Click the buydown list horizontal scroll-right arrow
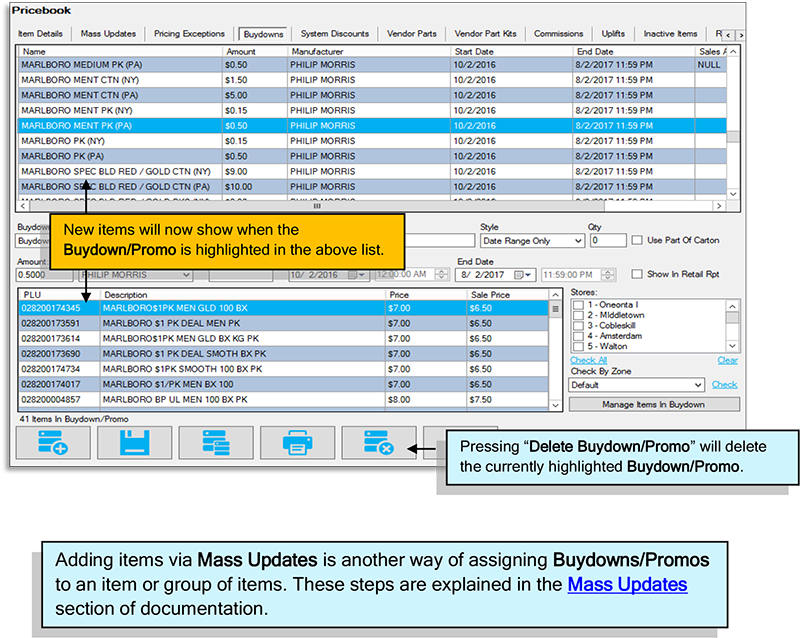This screenshot has height=638, width=800. (719, 206)
